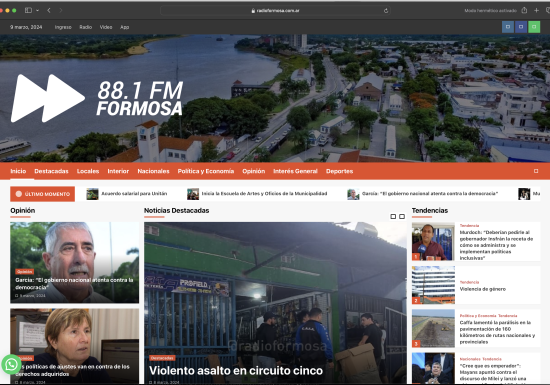Go to the Interés General menu item

pos(295,171)
